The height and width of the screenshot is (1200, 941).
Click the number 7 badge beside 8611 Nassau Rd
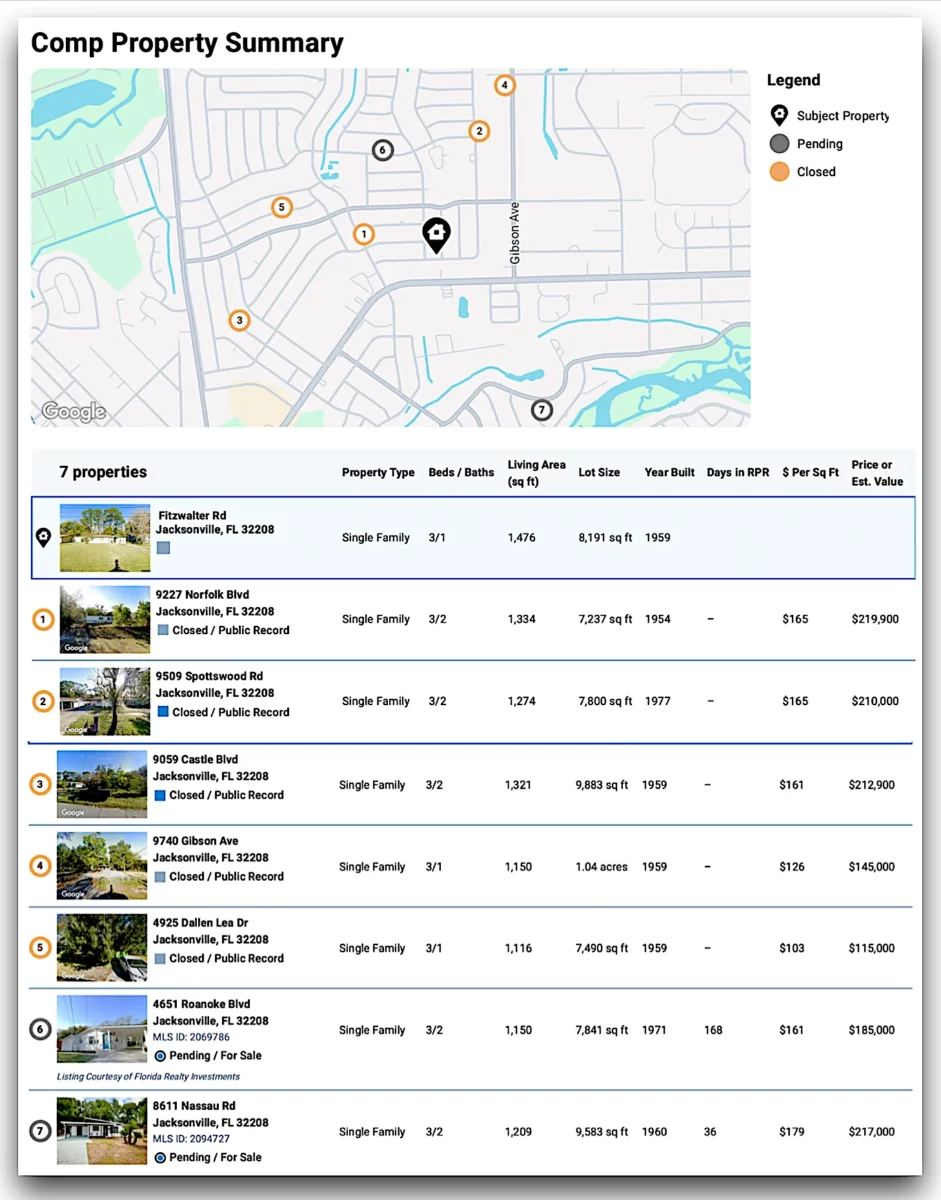(40, 1132)
